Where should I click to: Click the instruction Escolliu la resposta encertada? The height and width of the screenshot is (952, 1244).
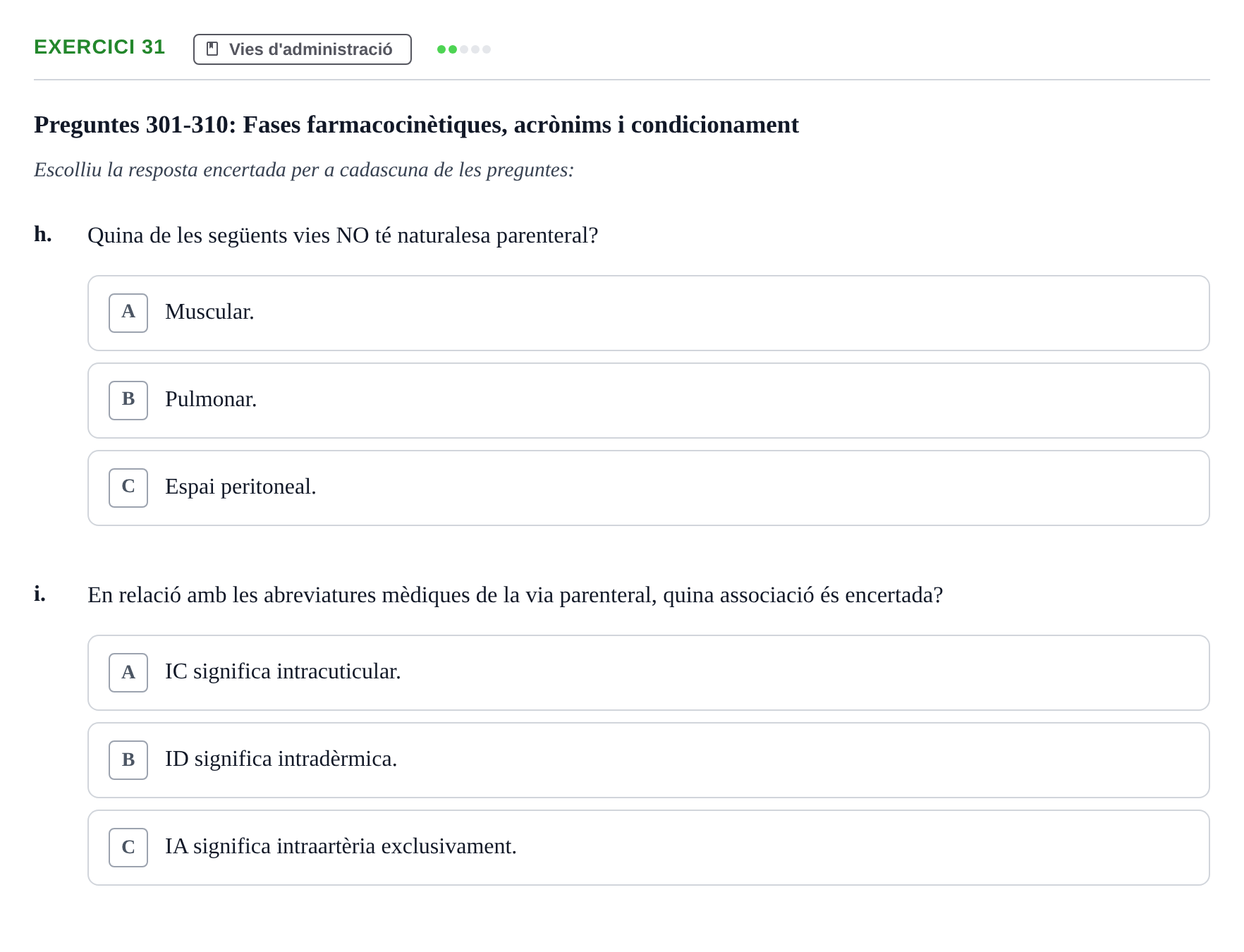pos(304,170)
